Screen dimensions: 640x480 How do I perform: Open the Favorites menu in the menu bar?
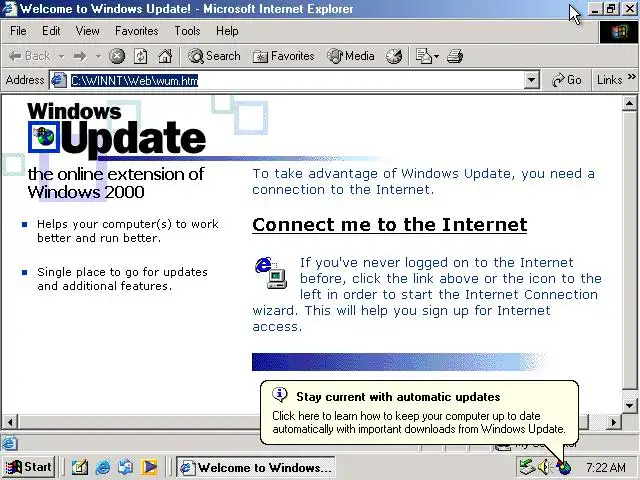tap(136, 31)
